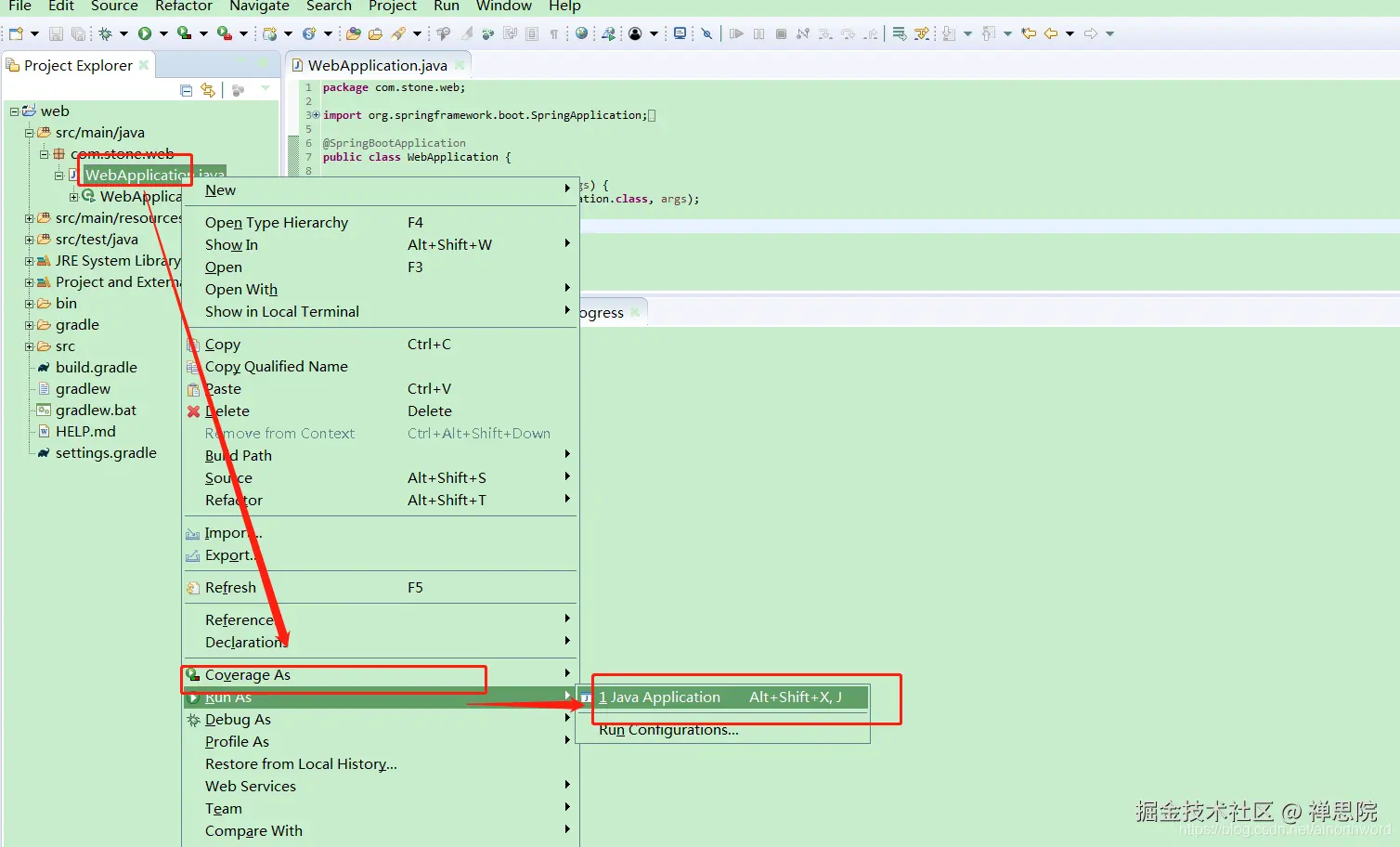Click the Resume debug icon

[736, 33]
